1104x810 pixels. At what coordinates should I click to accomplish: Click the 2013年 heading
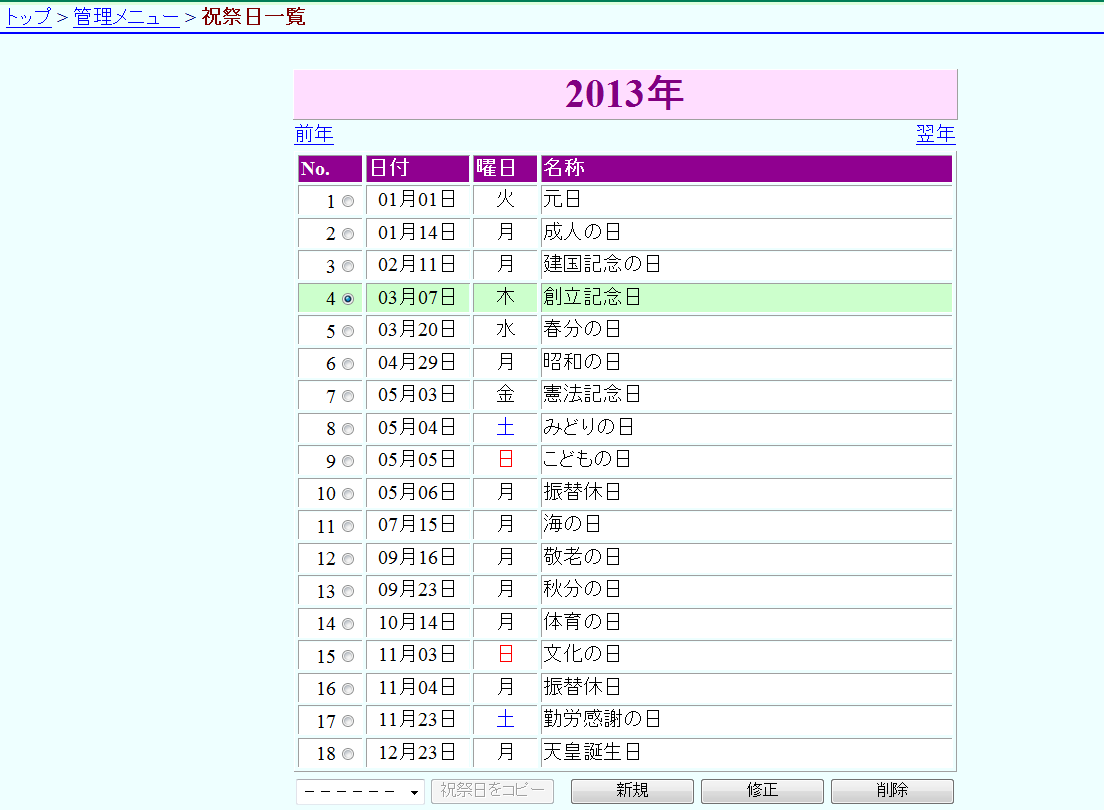click(x=625, y=94)
